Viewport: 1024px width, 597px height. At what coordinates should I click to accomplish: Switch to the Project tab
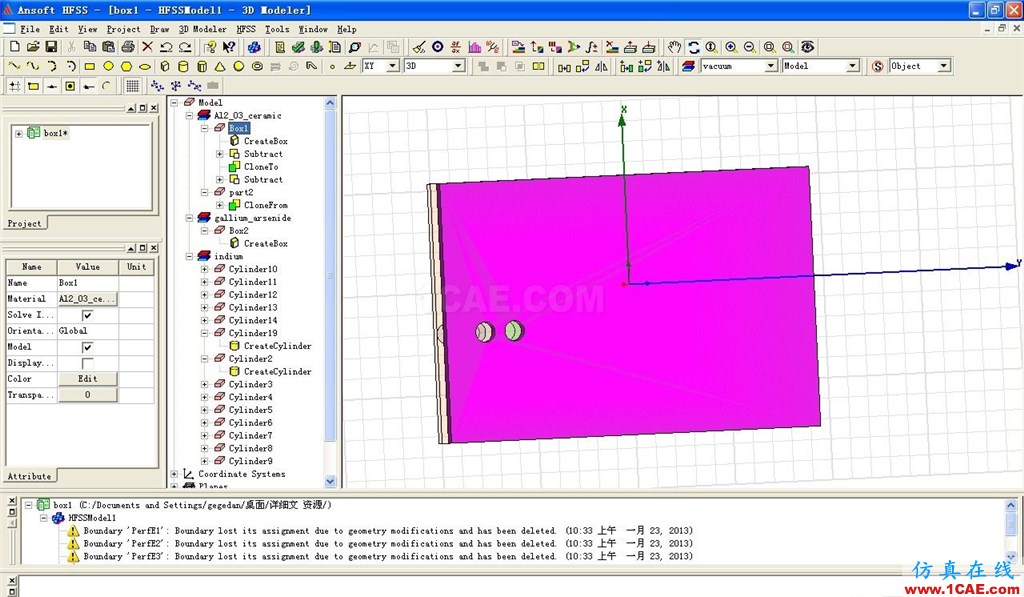[x=24, y=223]
